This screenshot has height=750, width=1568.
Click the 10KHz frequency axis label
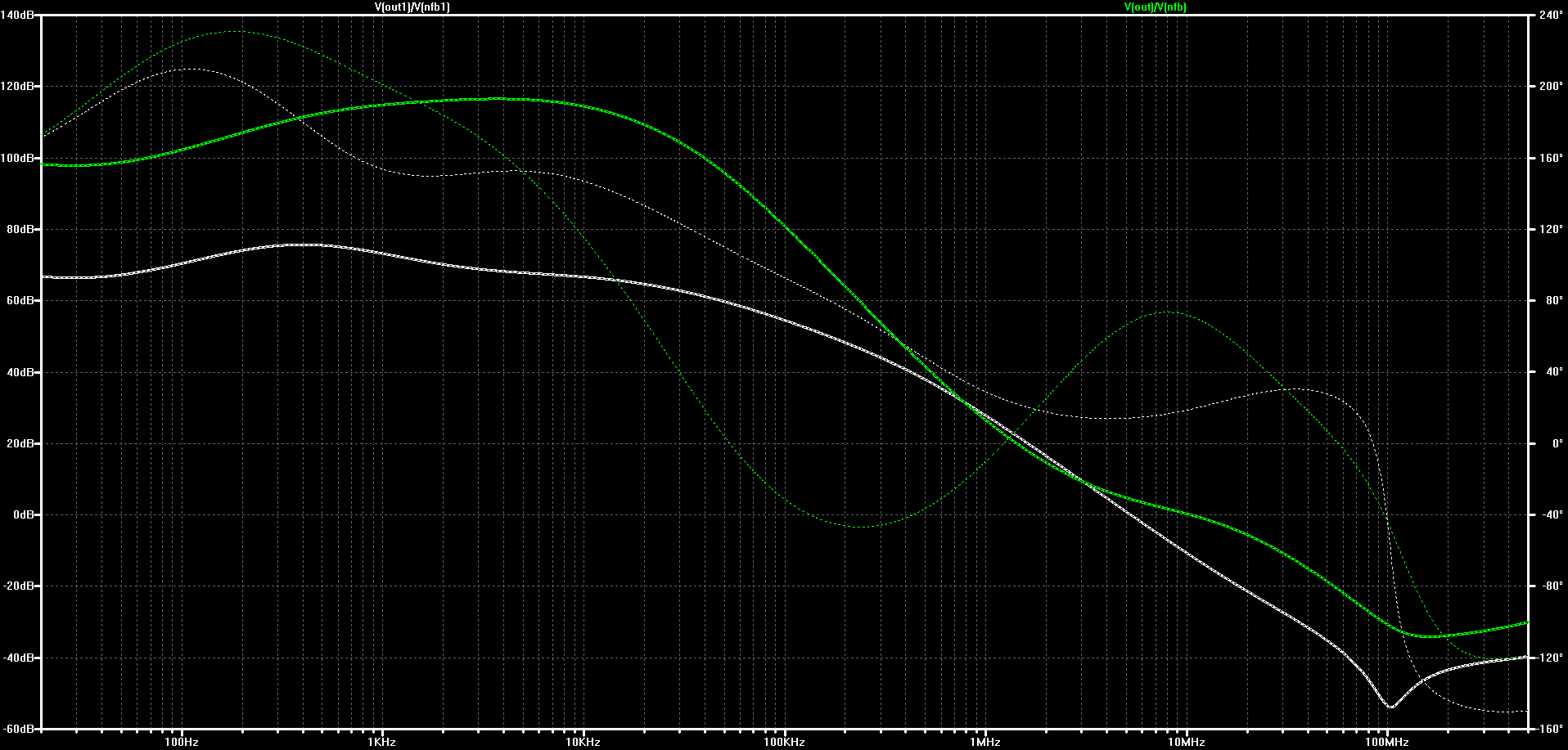(583, 743)
